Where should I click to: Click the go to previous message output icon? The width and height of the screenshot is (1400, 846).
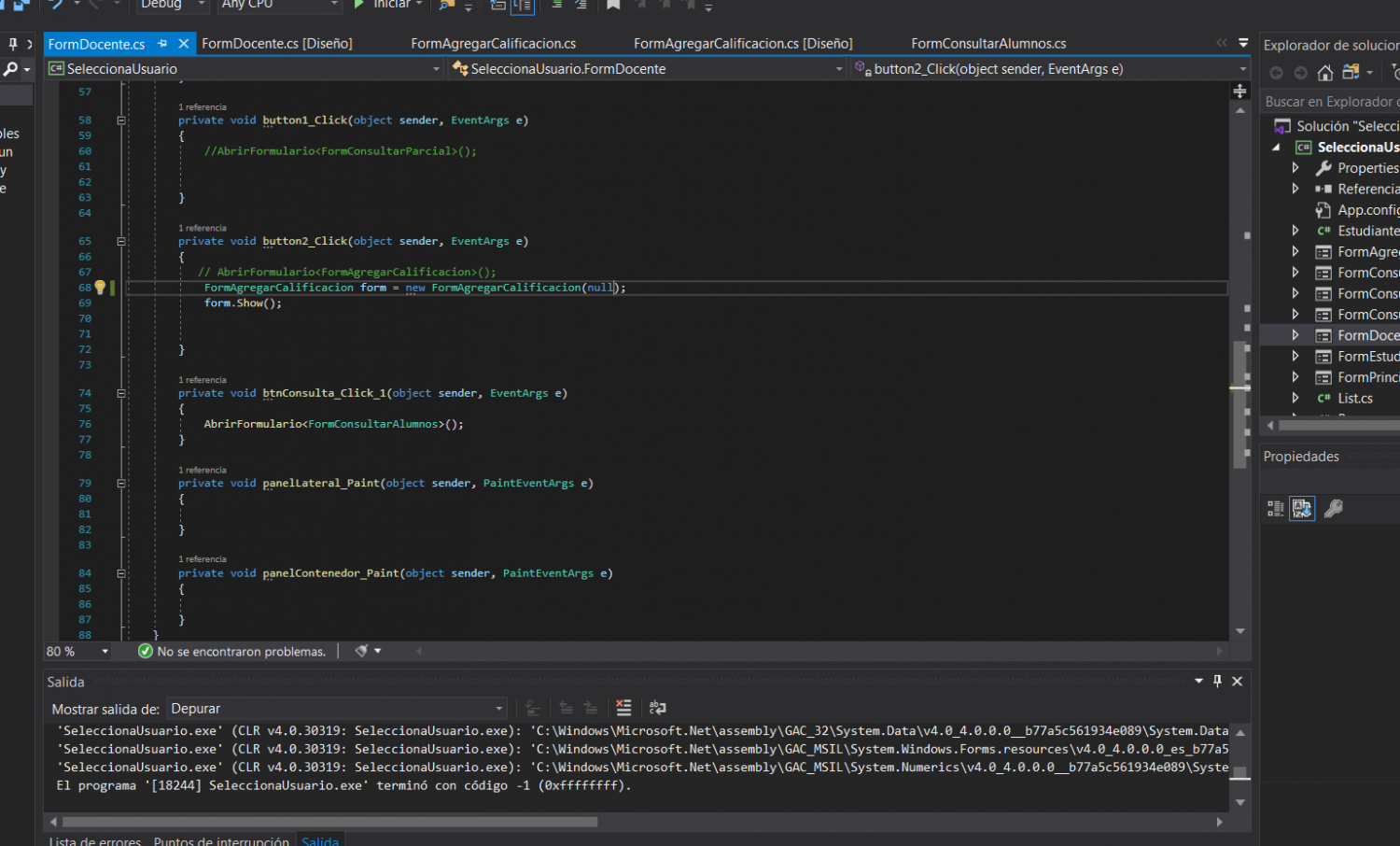pos(566,708)
